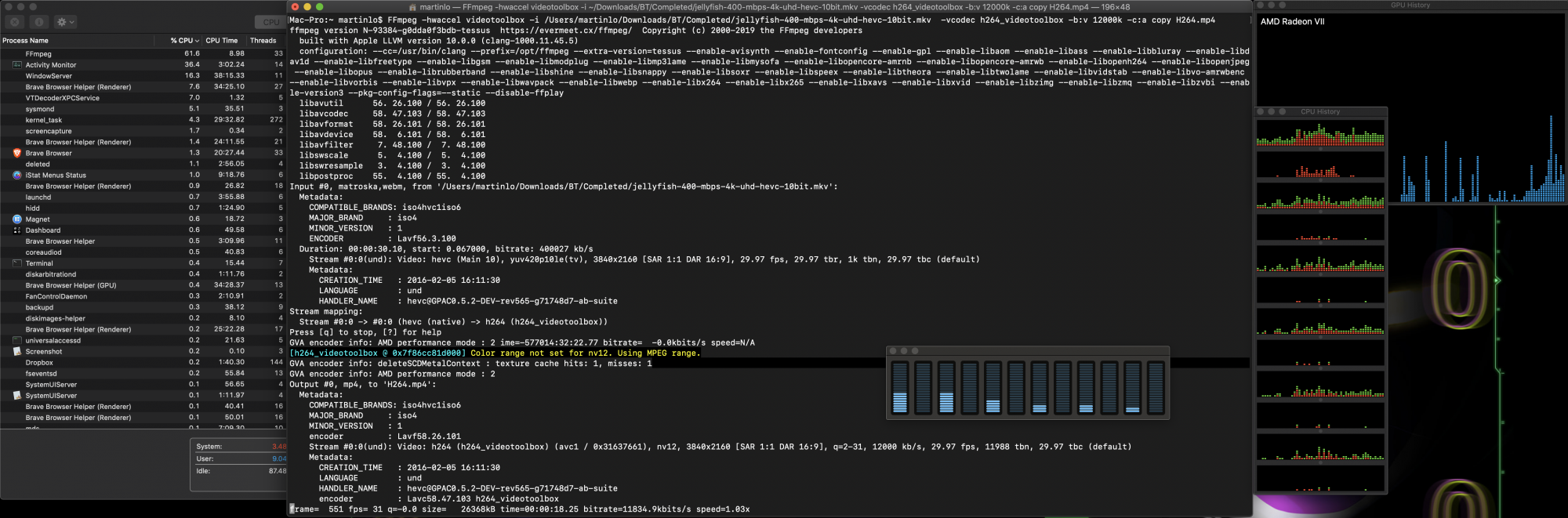
Task: Select the Brave Browser Helper (GPU) row
Action: (143, 285)
